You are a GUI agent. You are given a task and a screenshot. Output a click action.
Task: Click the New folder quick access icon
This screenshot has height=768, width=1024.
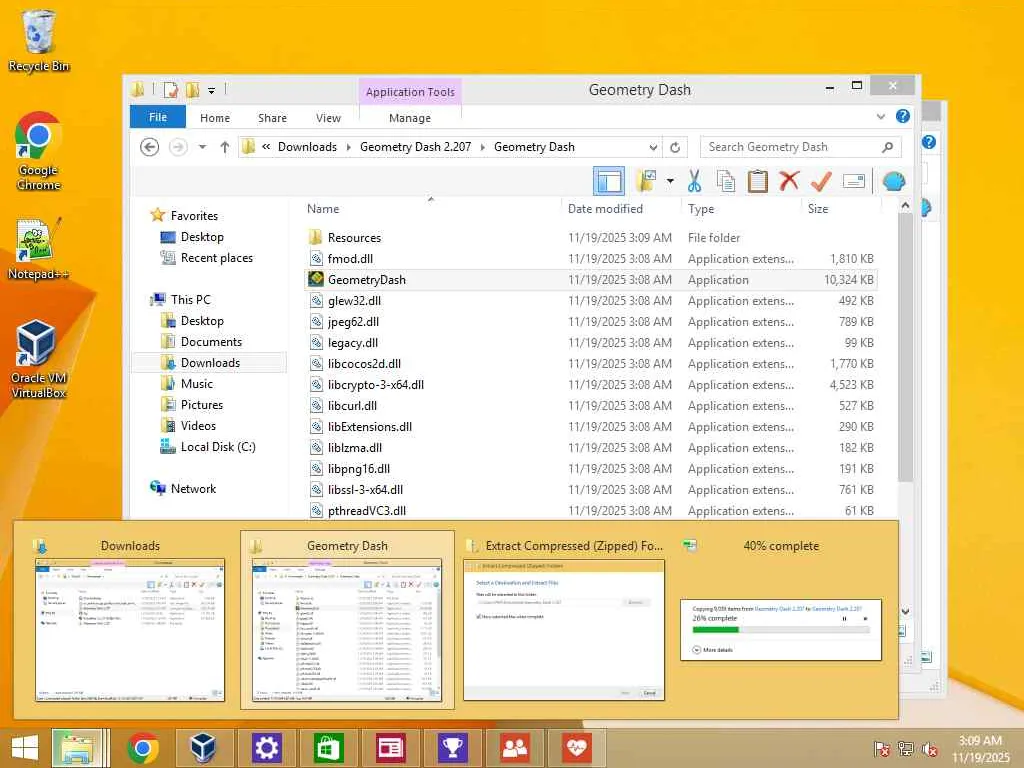tap(192, 89)
